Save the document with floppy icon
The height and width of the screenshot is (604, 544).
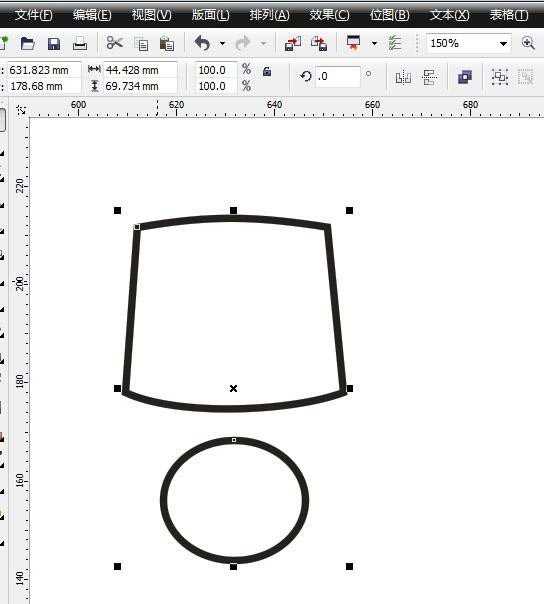coord(54,44)
